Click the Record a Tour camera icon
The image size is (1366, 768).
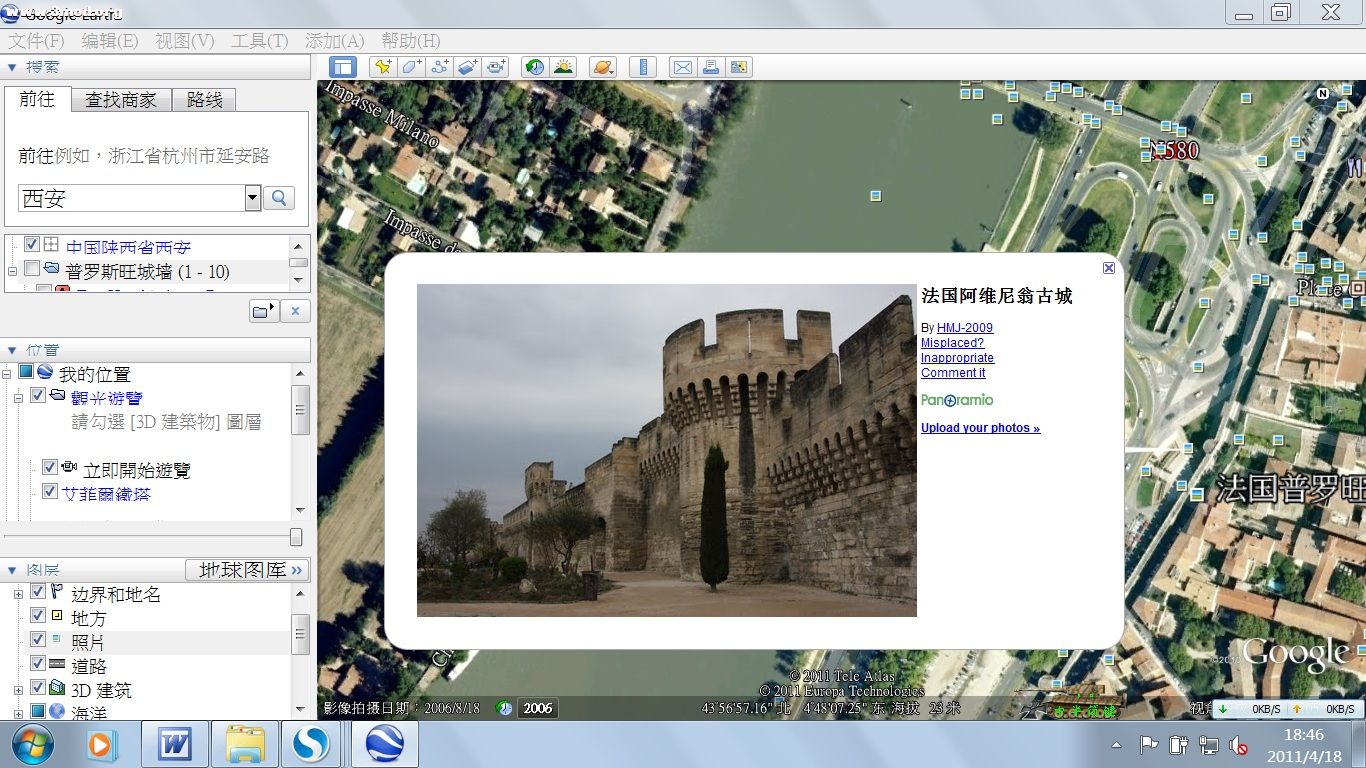(496, 67)
